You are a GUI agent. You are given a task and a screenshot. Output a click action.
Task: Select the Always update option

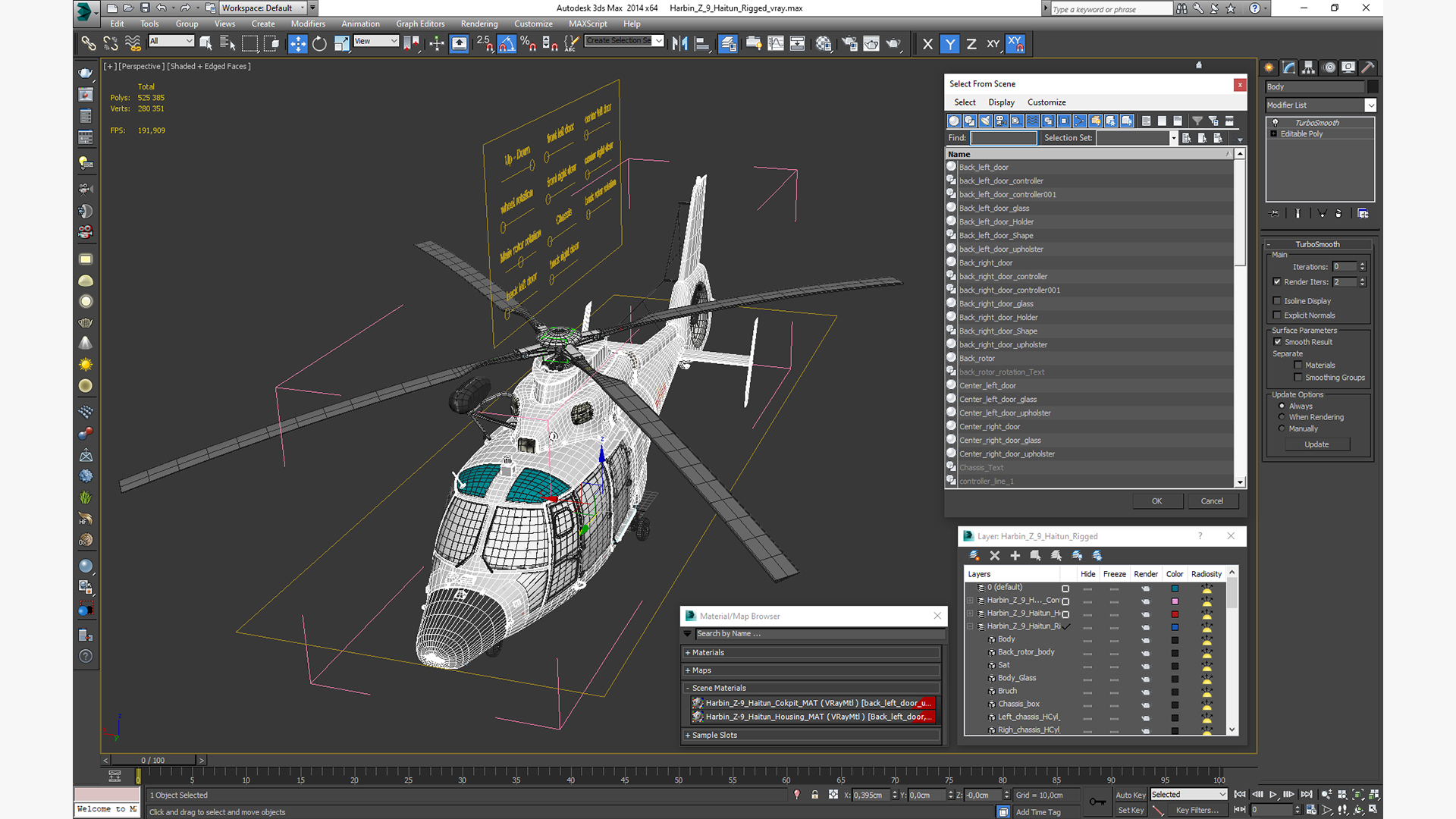pos(1282,406)
